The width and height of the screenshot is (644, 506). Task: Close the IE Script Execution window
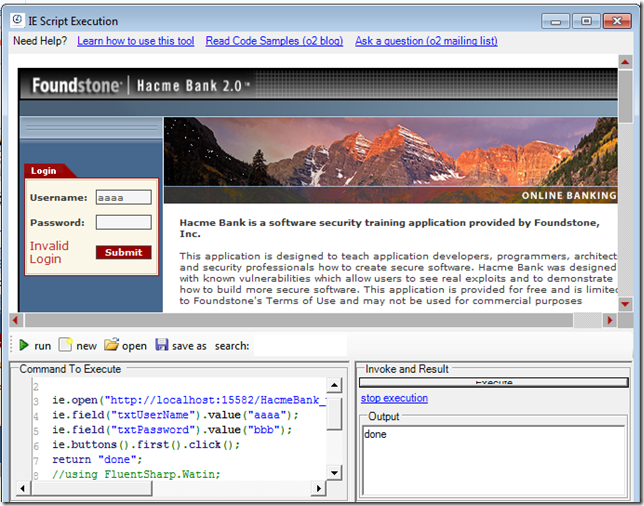617,21
